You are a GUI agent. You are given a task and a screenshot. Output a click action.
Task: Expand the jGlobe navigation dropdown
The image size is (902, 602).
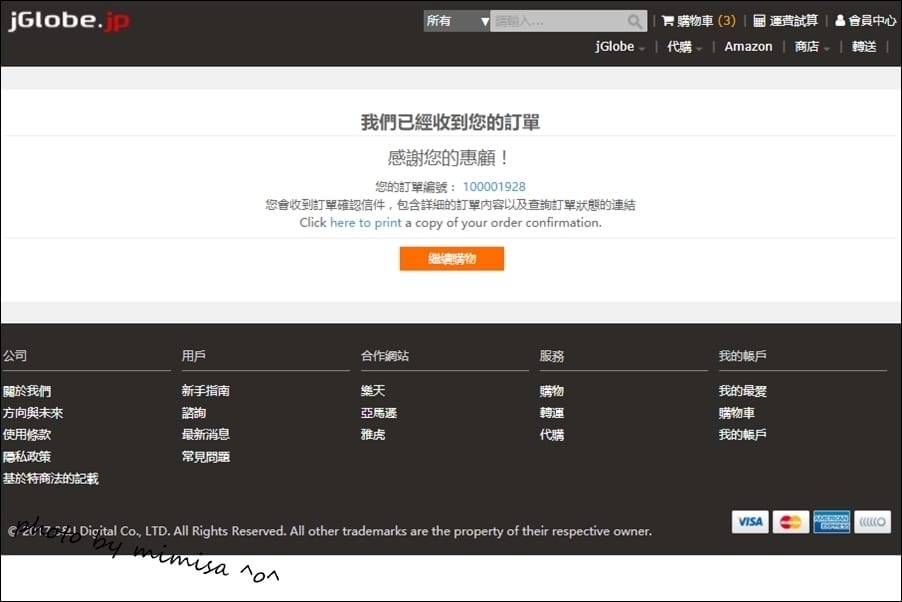[x=616, y=46]
